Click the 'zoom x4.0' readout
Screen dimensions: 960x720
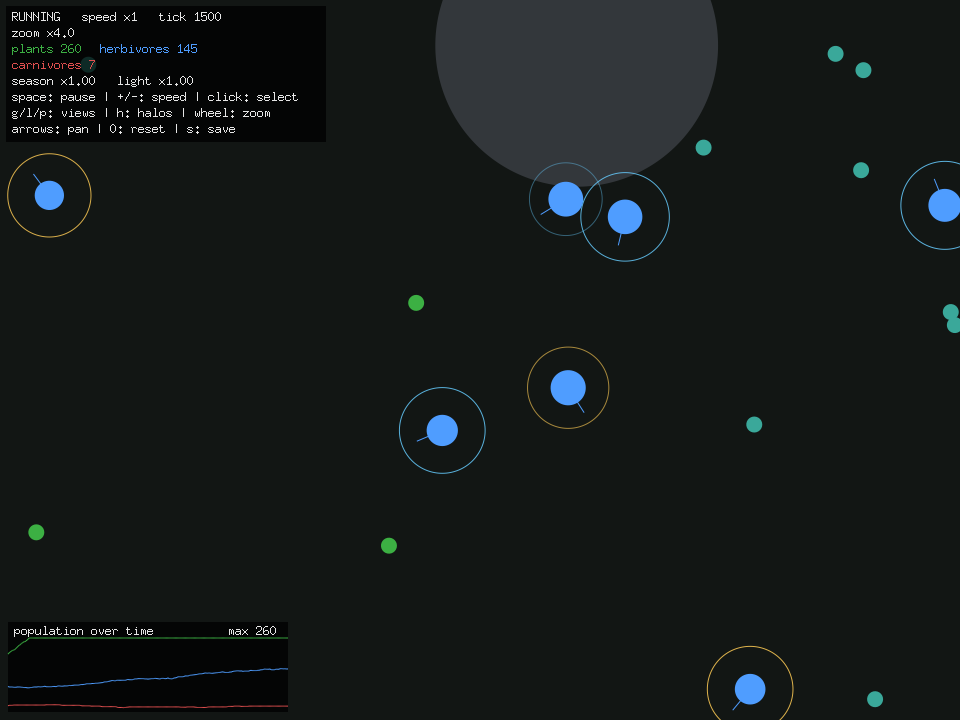coord(43,33)
